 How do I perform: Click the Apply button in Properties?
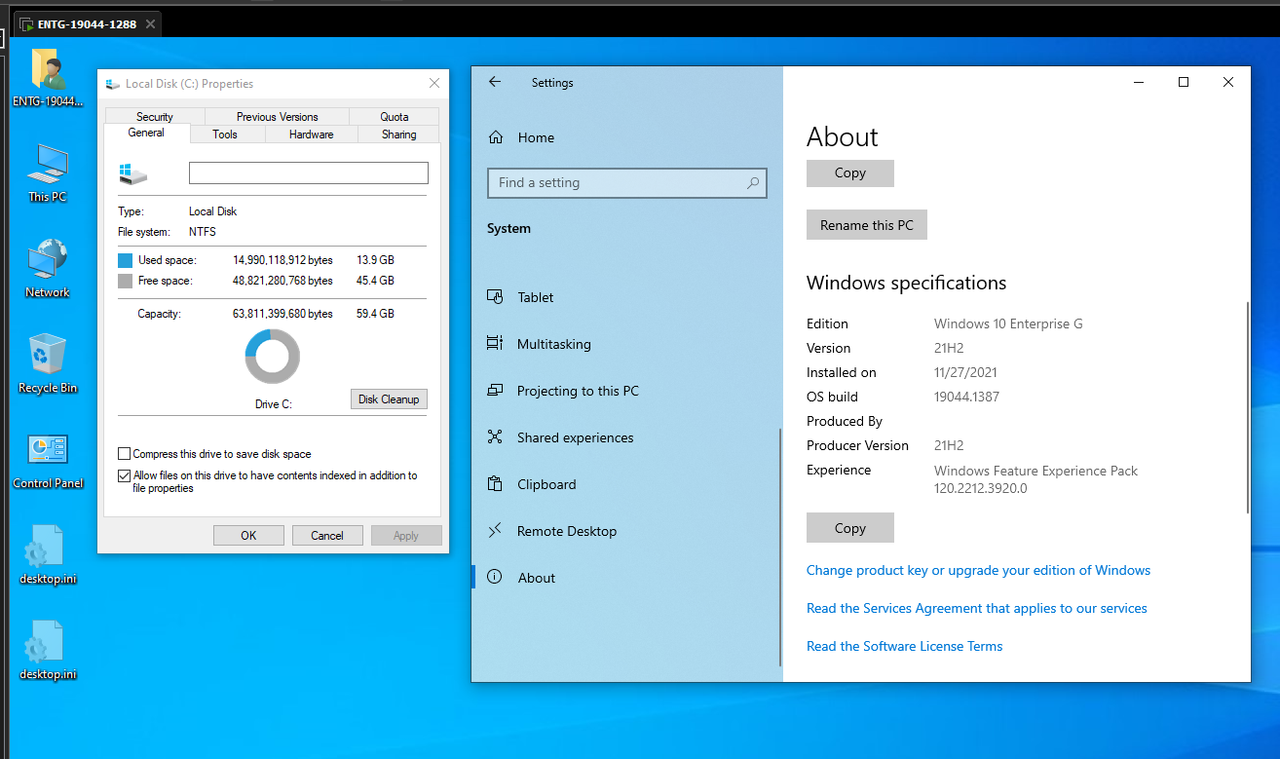[x=406, y=535]
